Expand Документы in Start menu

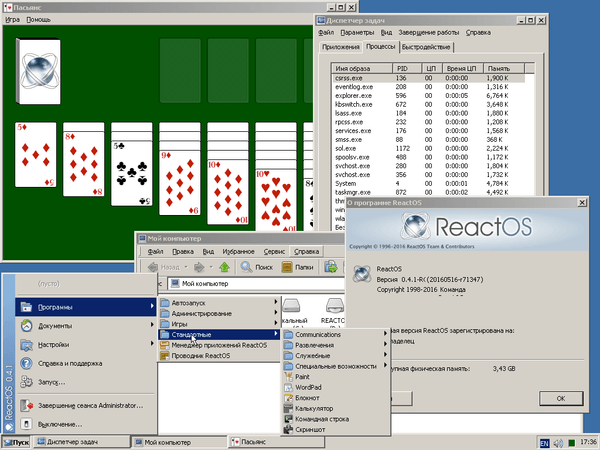86,326
